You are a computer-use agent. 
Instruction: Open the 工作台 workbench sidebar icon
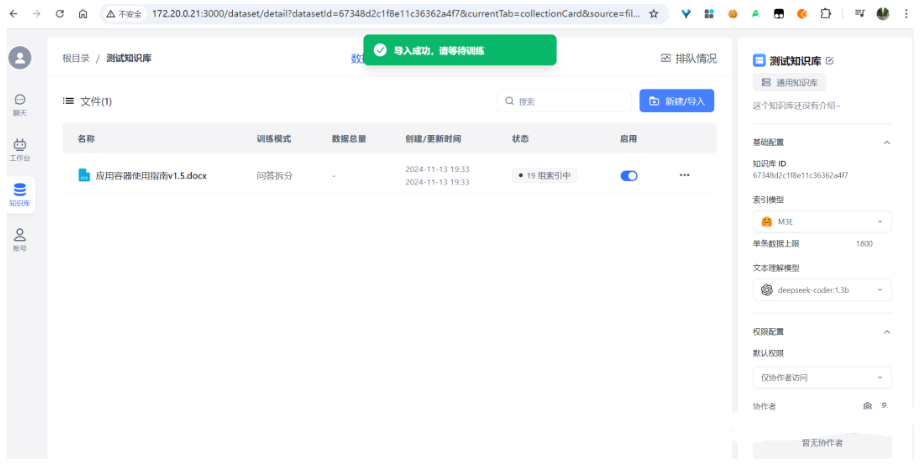coord(20,150)
